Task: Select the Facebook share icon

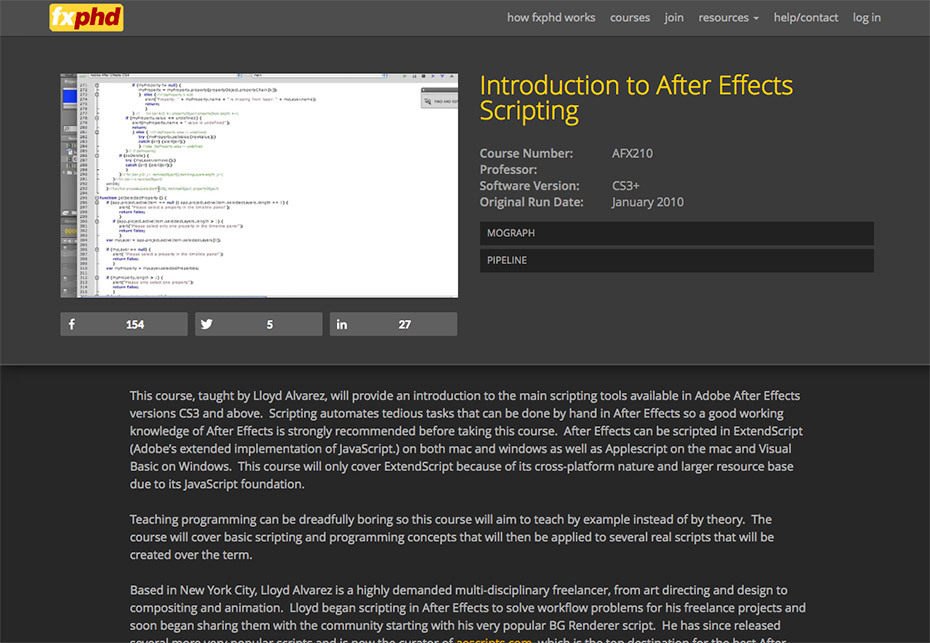Action: pos(71,323)
